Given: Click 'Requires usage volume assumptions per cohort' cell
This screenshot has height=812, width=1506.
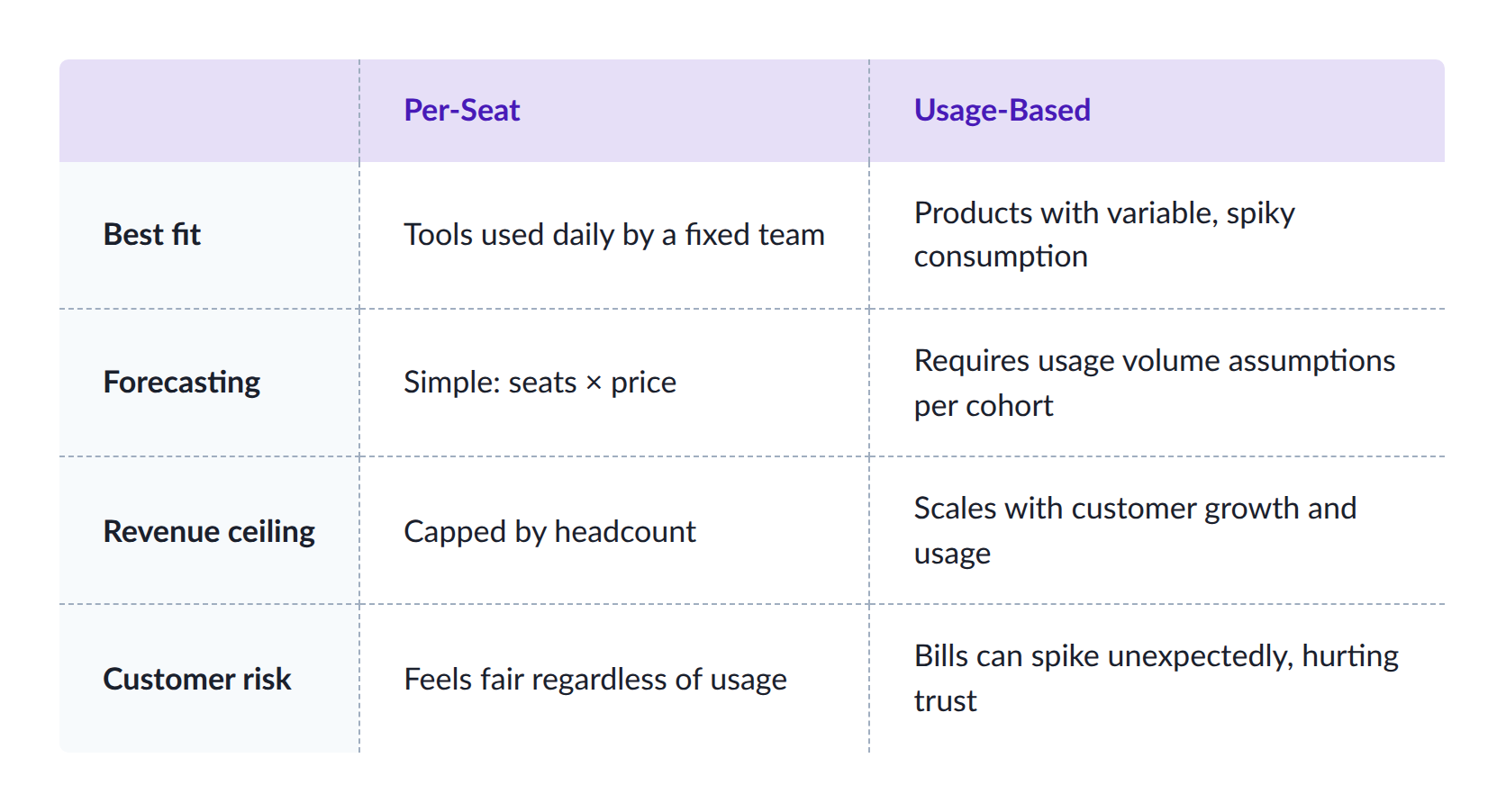Looking at the screenshot, I should point(1157,383).
